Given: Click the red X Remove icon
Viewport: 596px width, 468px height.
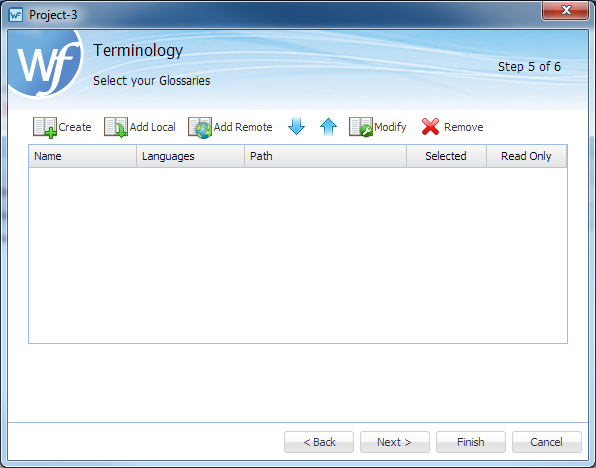Looking at the screenshot, I should (x=430, y=127).
